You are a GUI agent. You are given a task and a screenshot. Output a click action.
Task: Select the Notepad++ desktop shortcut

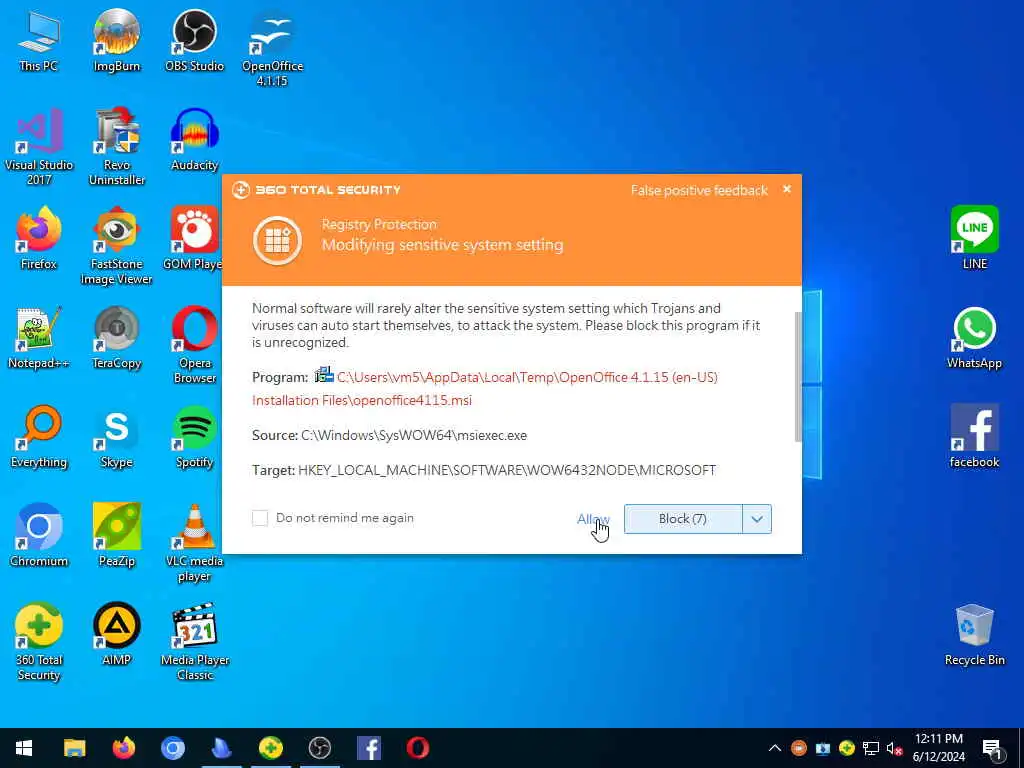coord(39,338)
